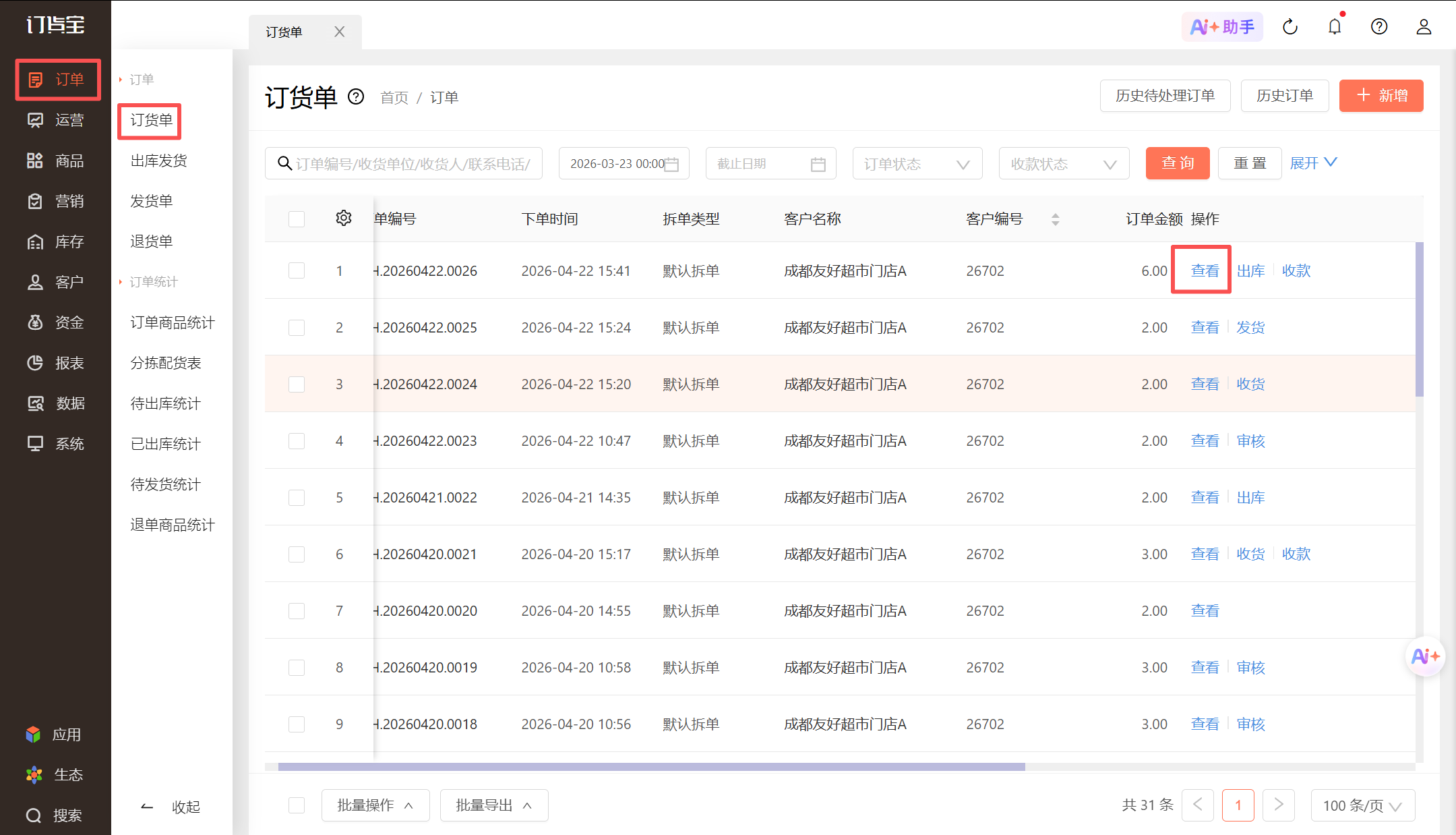Open 报表 in the sidebar
This screenshot has width=1456, height=835.
pos(55,363)
